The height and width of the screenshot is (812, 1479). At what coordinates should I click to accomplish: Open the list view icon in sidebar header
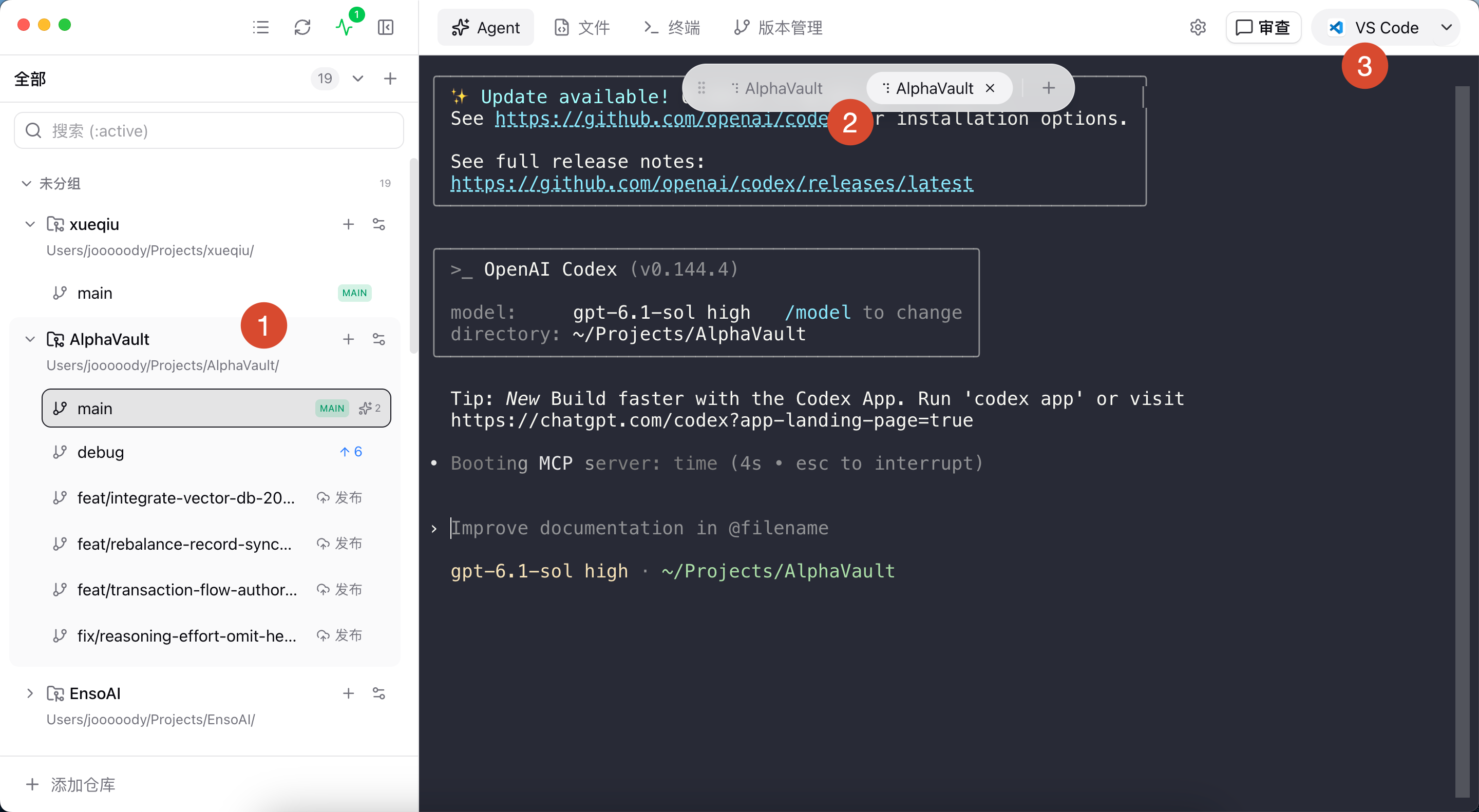pyautogui.click(x=261, y=27)
